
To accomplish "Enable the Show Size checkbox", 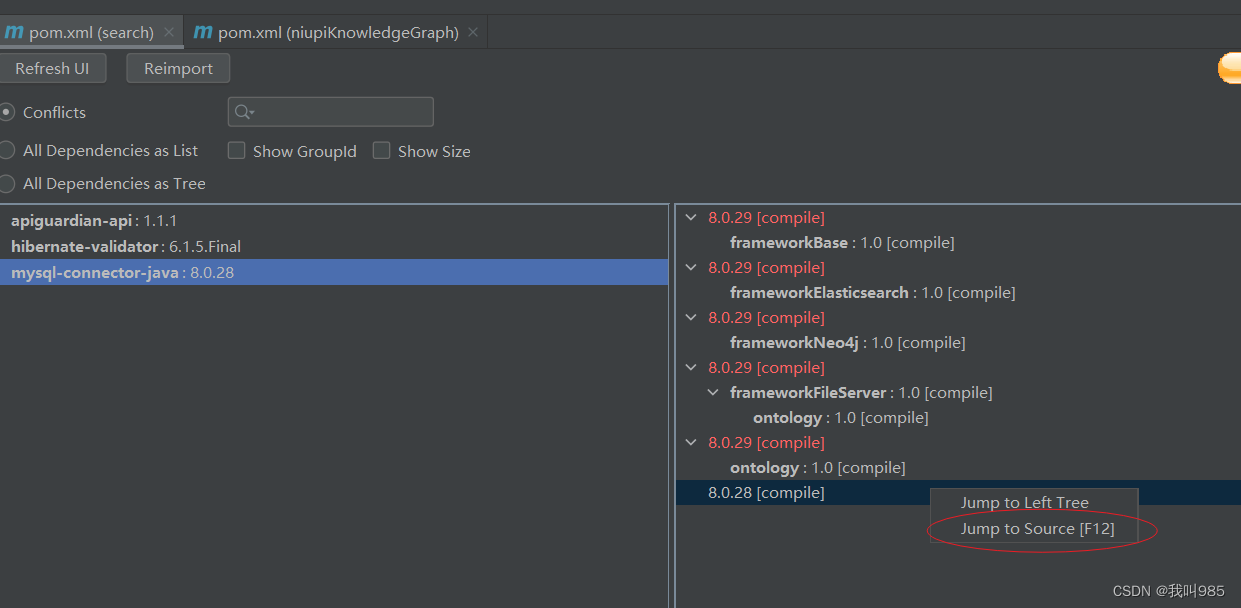I will [x=381, y=149].
